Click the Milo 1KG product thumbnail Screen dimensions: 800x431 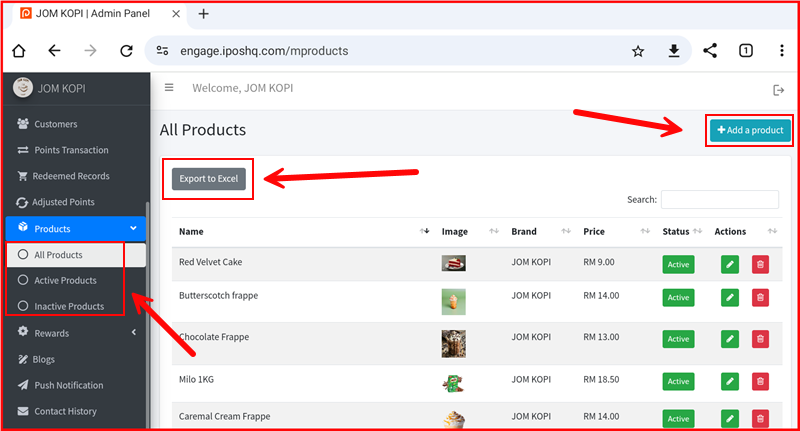453,382
